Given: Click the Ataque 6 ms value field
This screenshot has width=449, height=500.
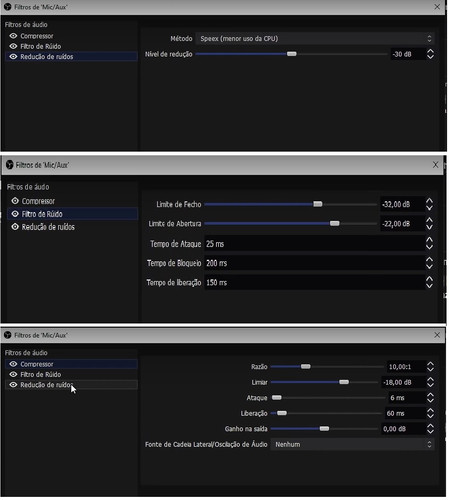Looking at the screenshot, I should click(406, 397).
